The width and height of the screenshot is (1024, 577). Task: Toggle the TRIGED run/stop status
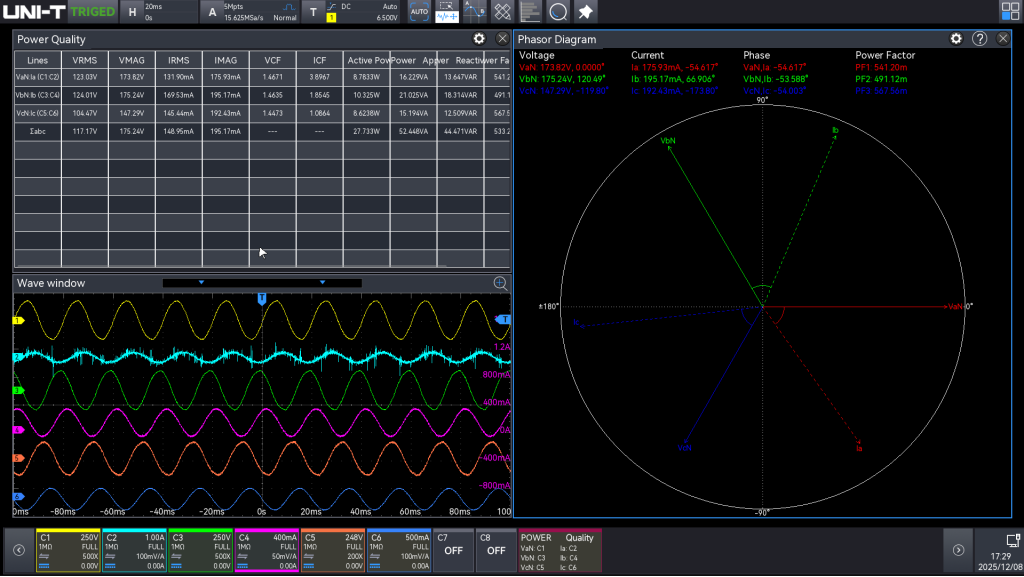(x=93, y=12)
